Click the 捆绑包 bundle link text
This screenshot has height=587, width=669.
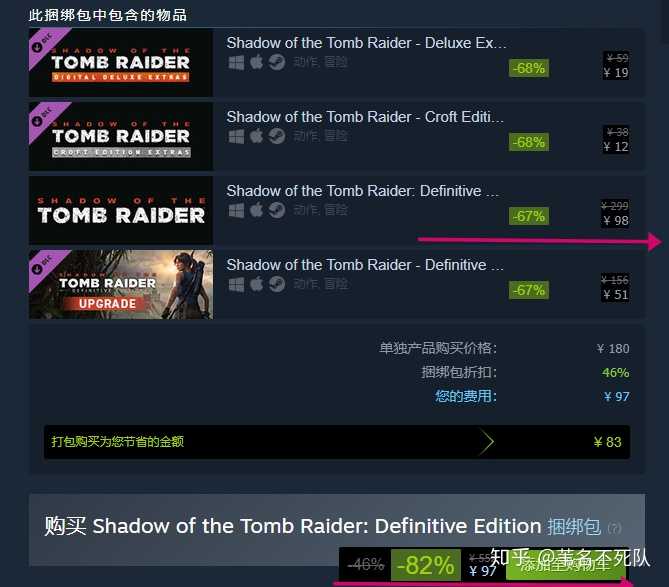574,526
